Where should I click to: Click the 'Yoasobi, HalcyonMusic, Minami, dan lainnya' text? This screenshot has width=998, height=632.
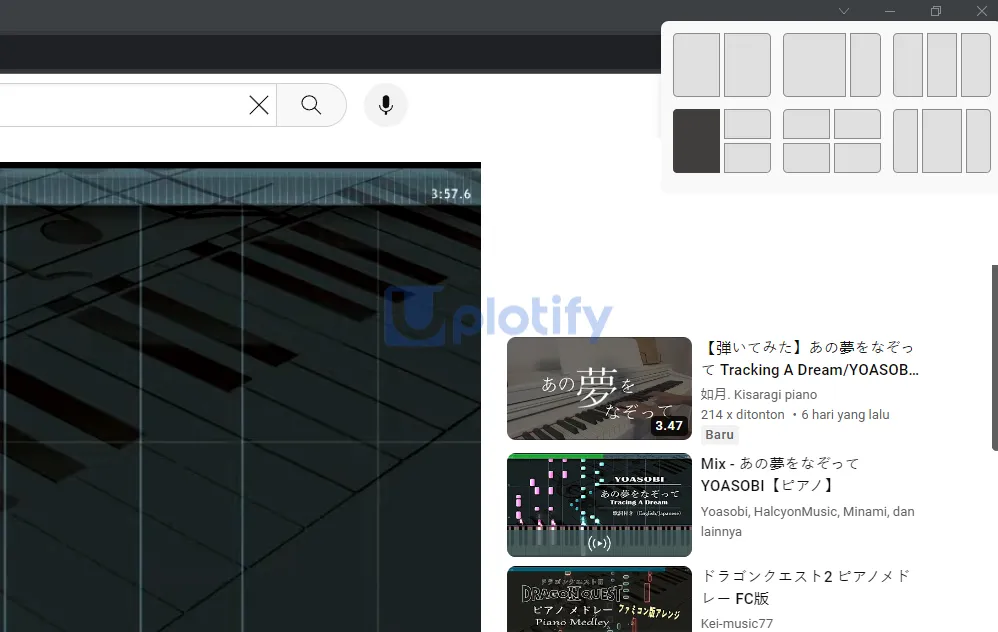(x=808, y=521)
